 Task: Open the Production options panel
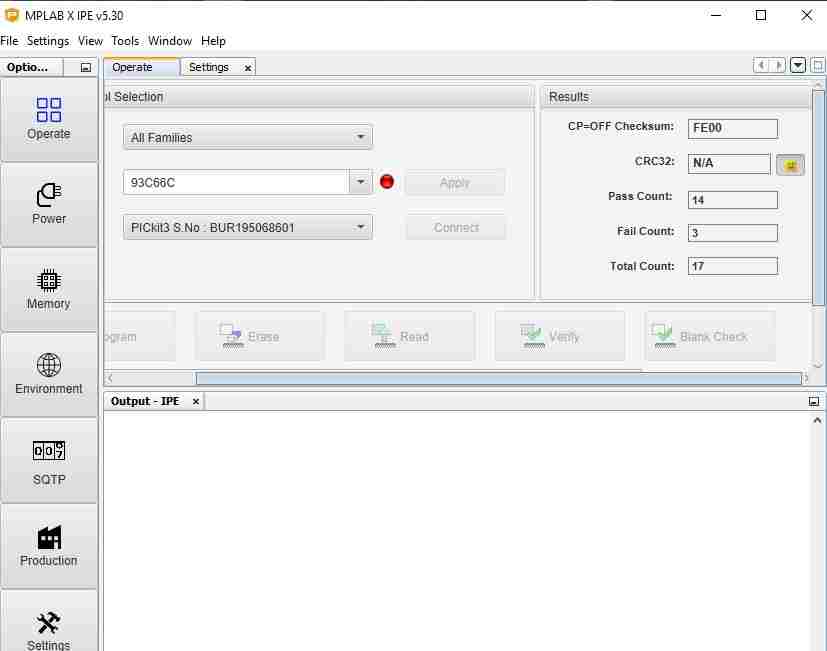[49, 545]
